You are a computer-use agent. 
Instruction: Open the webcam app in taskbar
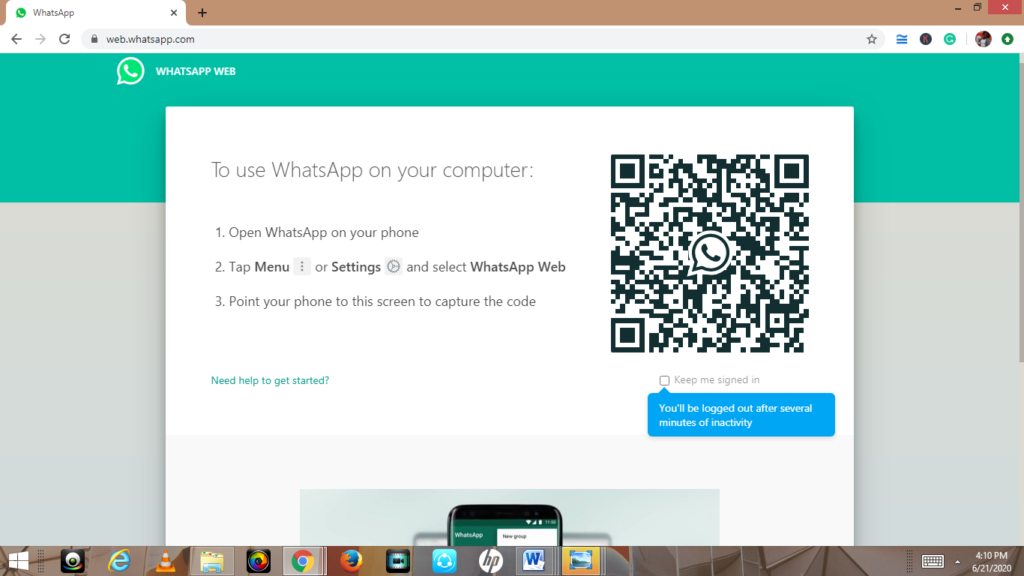click(x=72, y=561)
